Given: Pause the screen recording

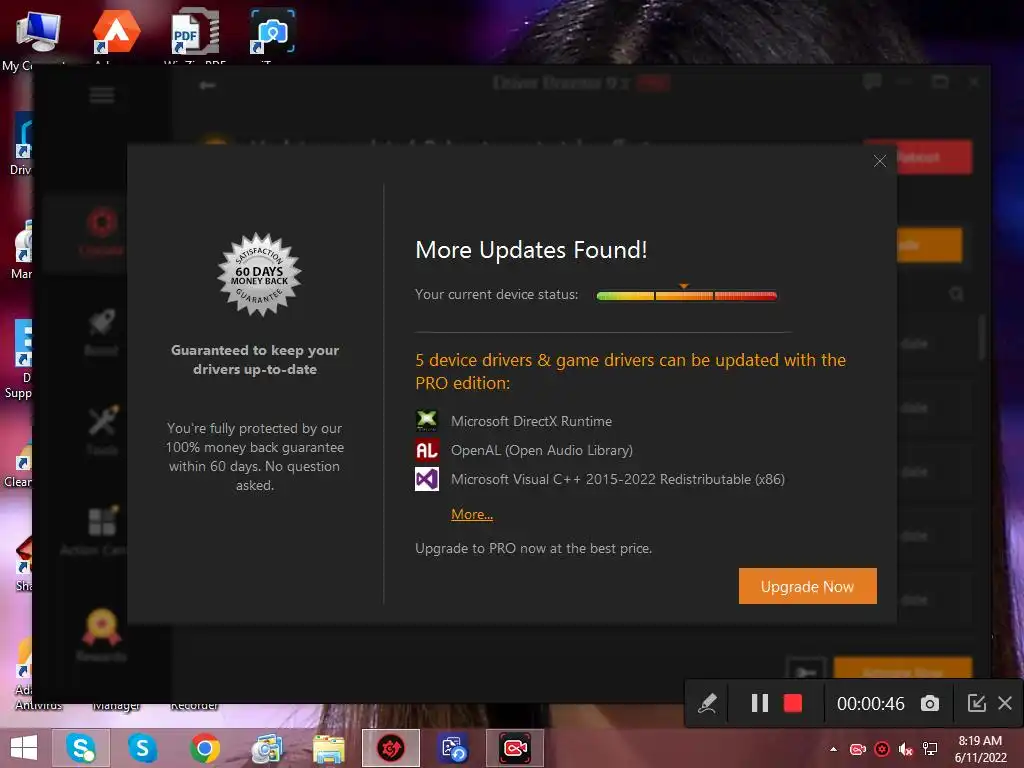Looking at the screenshot, I should (x=759, y=703).
